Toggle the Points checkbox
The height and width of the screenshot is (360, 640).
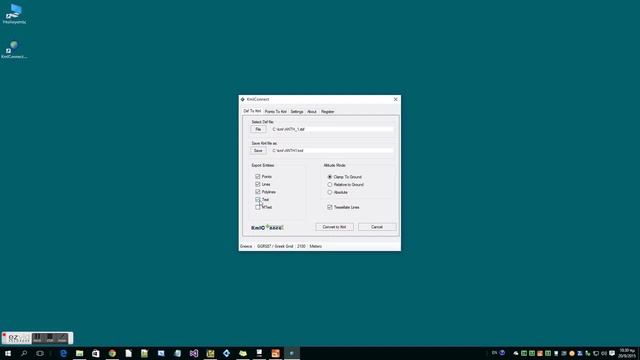pos(258,176)
